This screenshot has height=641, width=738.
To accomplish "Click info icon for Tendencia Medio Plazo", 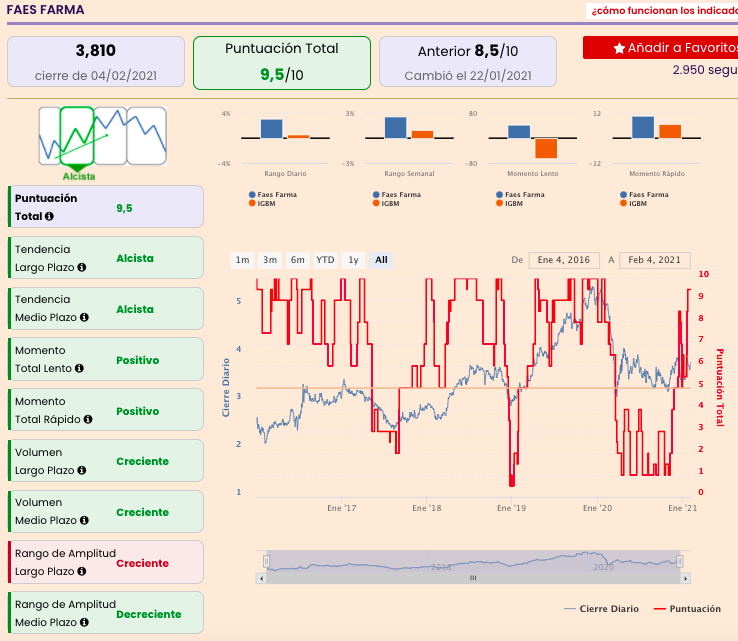I will (84, 318).
